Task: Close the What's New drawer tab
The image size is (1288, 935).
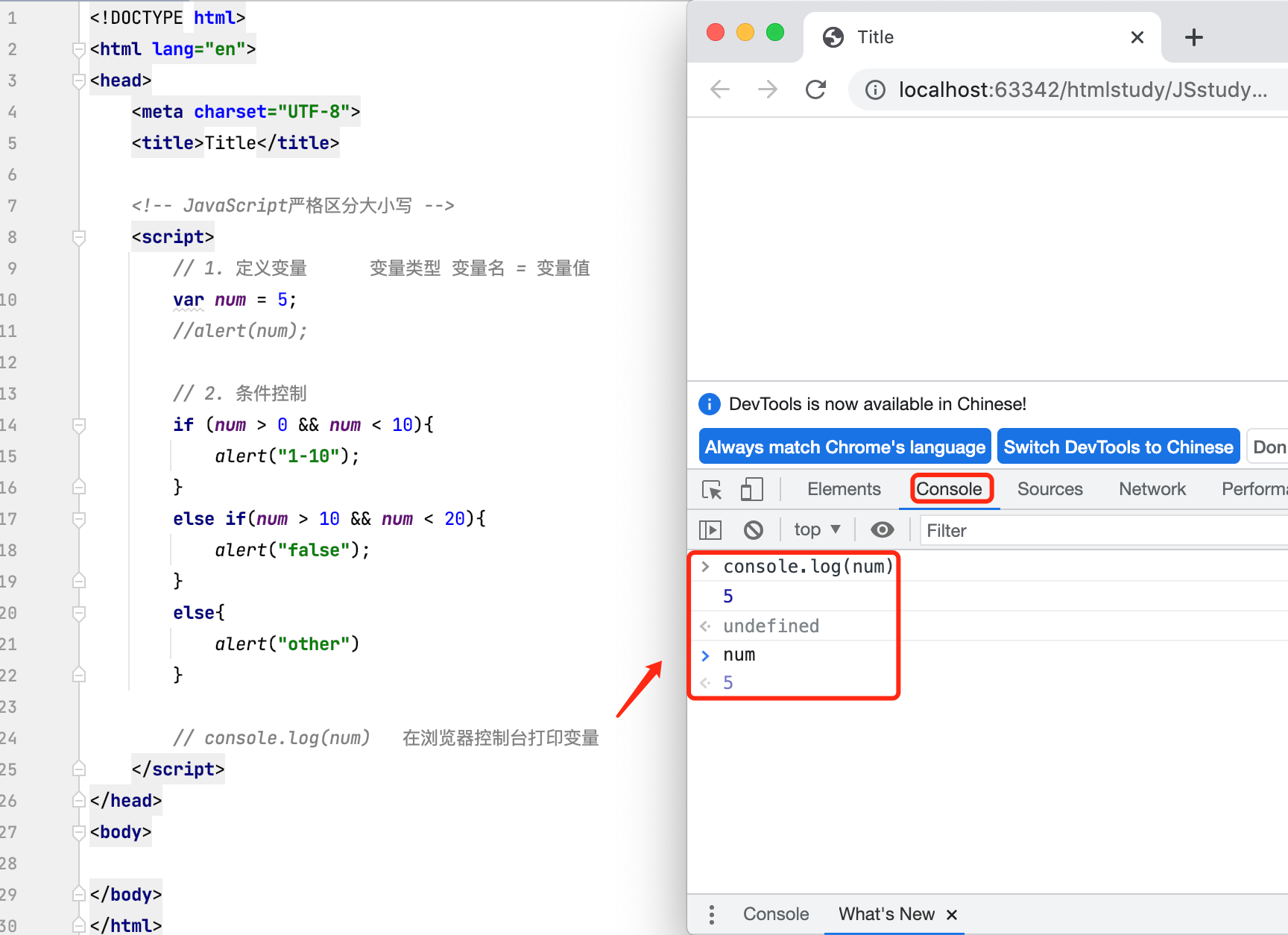Action: click(952, 915)
